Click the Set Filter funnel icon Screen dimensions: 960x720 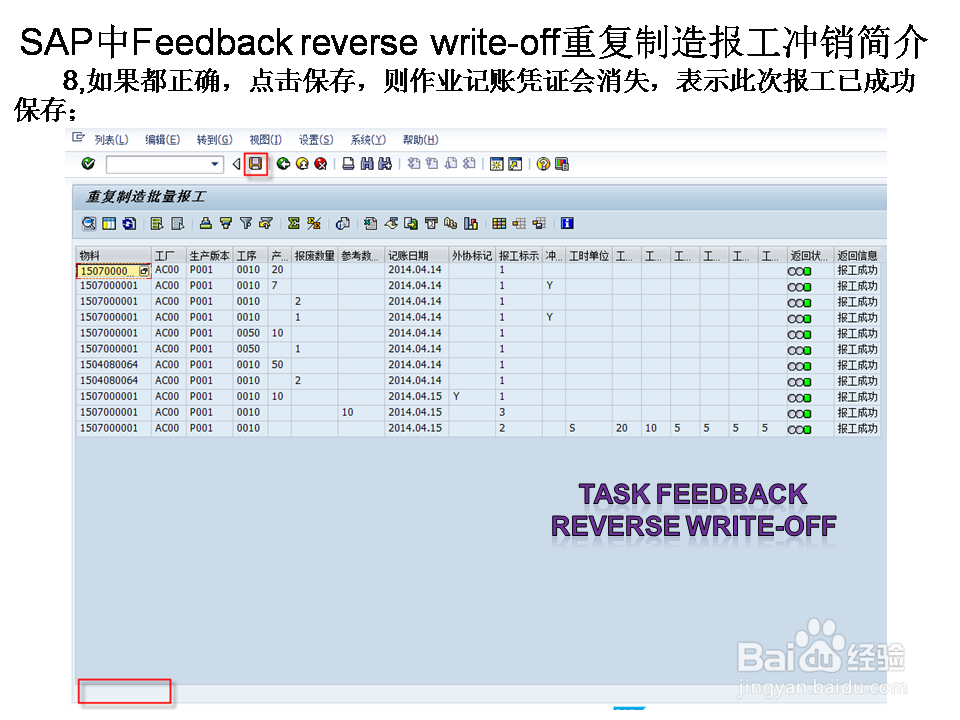(x=246, y=223)
